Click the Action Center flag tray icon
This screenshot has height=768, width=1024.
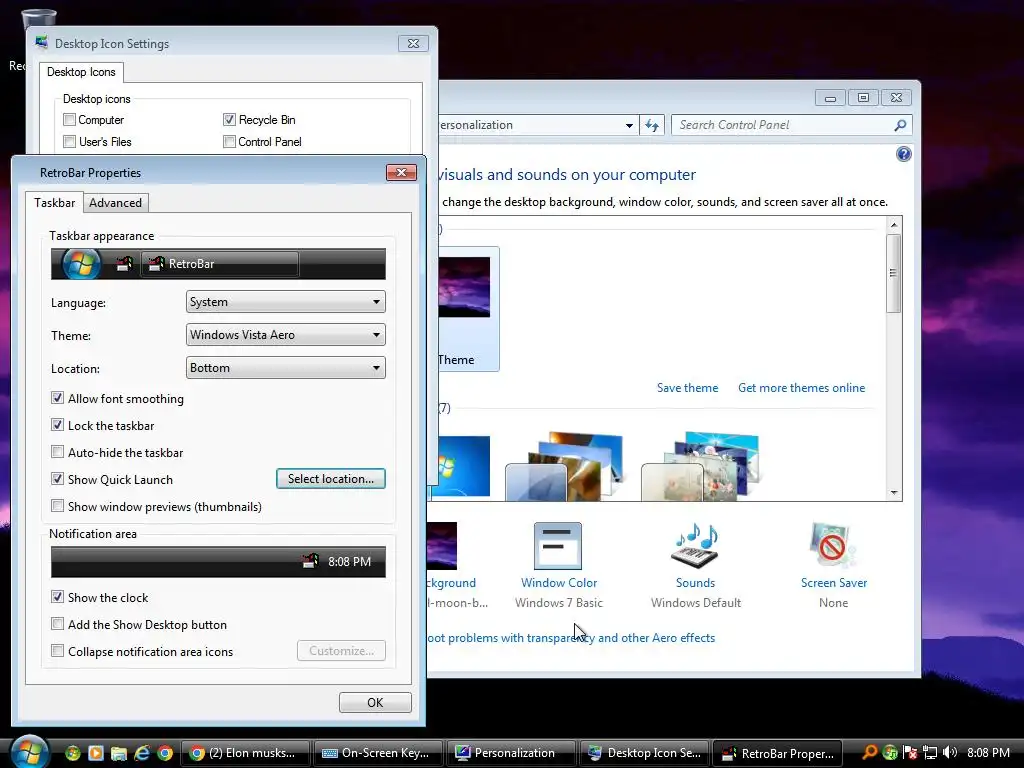click(x=910, y=752)
